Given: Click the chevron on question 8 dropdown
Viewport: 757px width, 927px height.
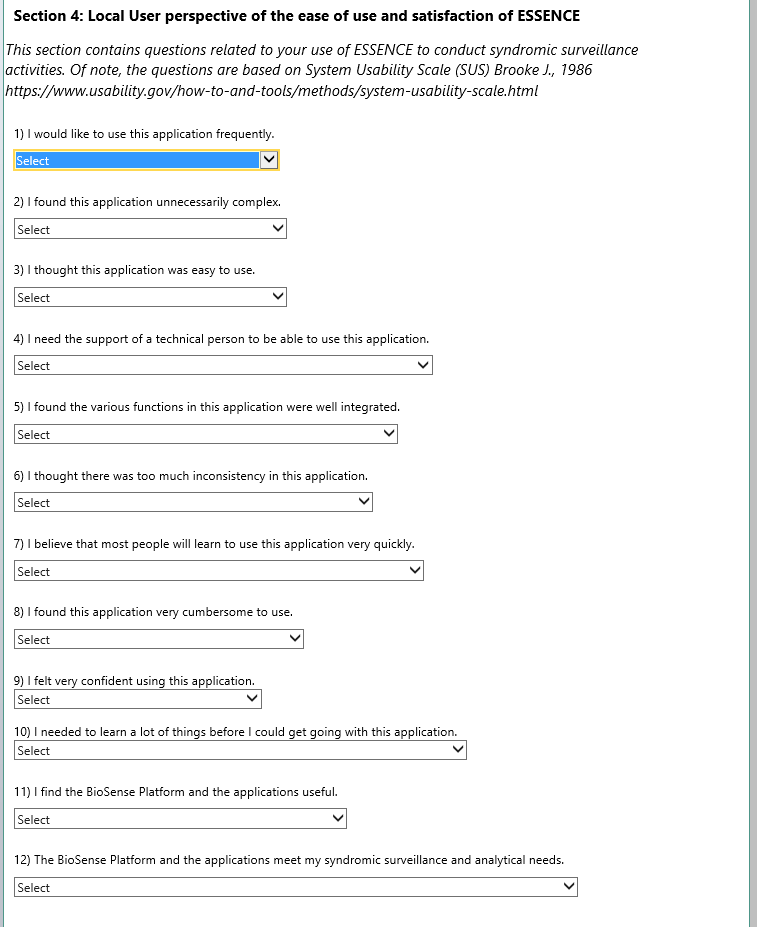Looking at the screenshot, I should coord(295,639).
